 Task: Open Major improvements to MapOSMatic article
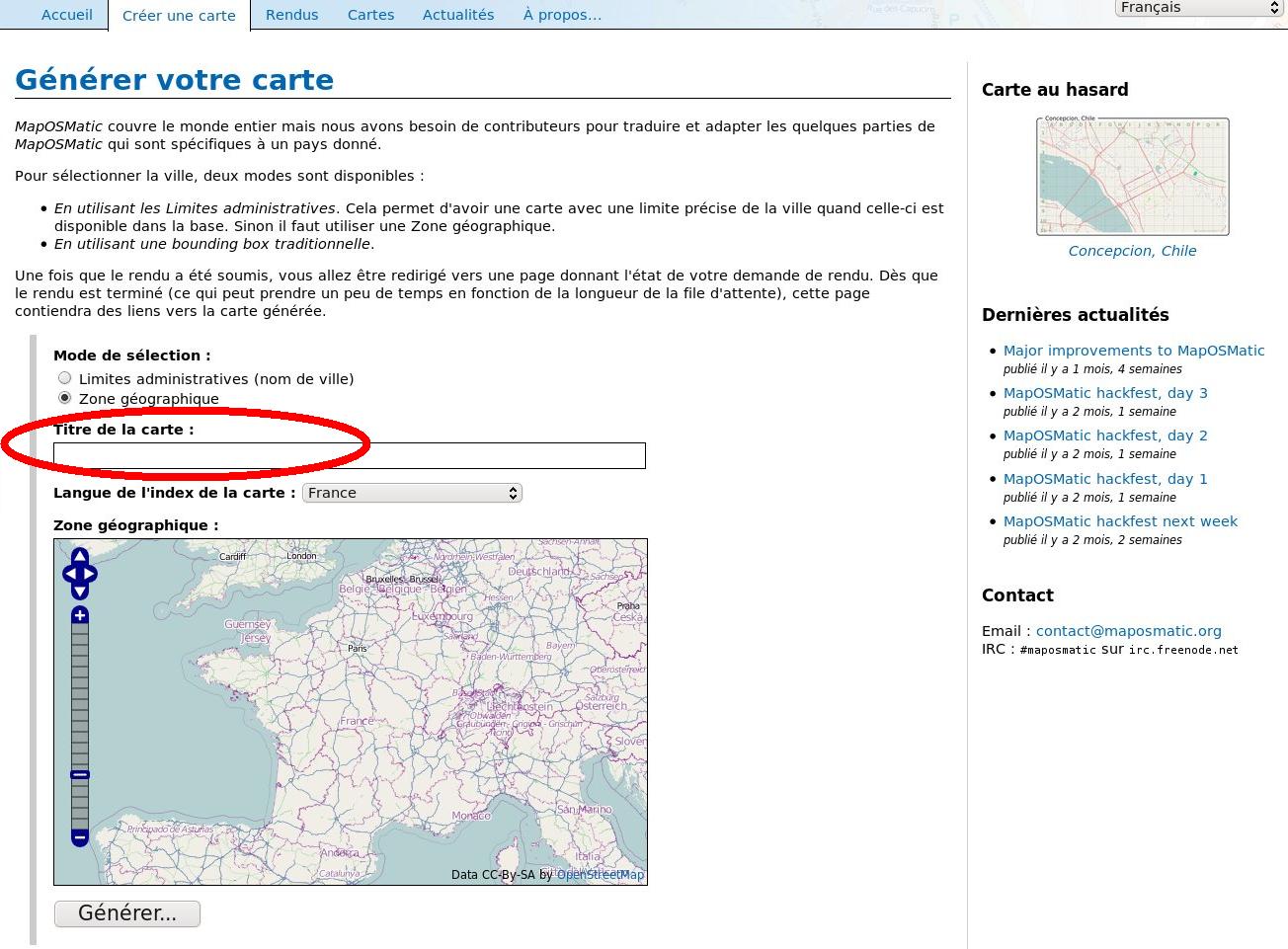coord(1134,351)
